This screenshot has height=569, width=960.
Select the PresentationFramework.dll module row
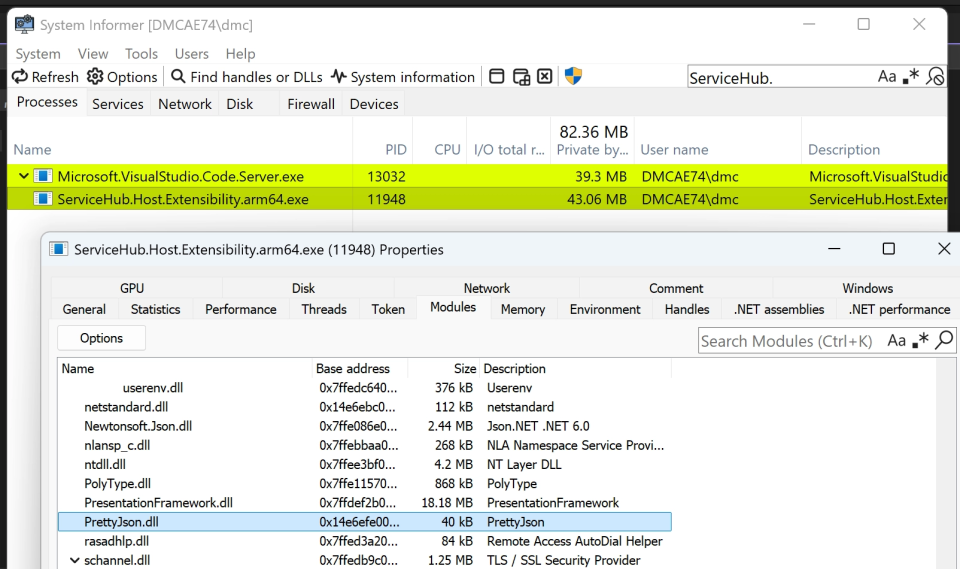click(365, 502)
